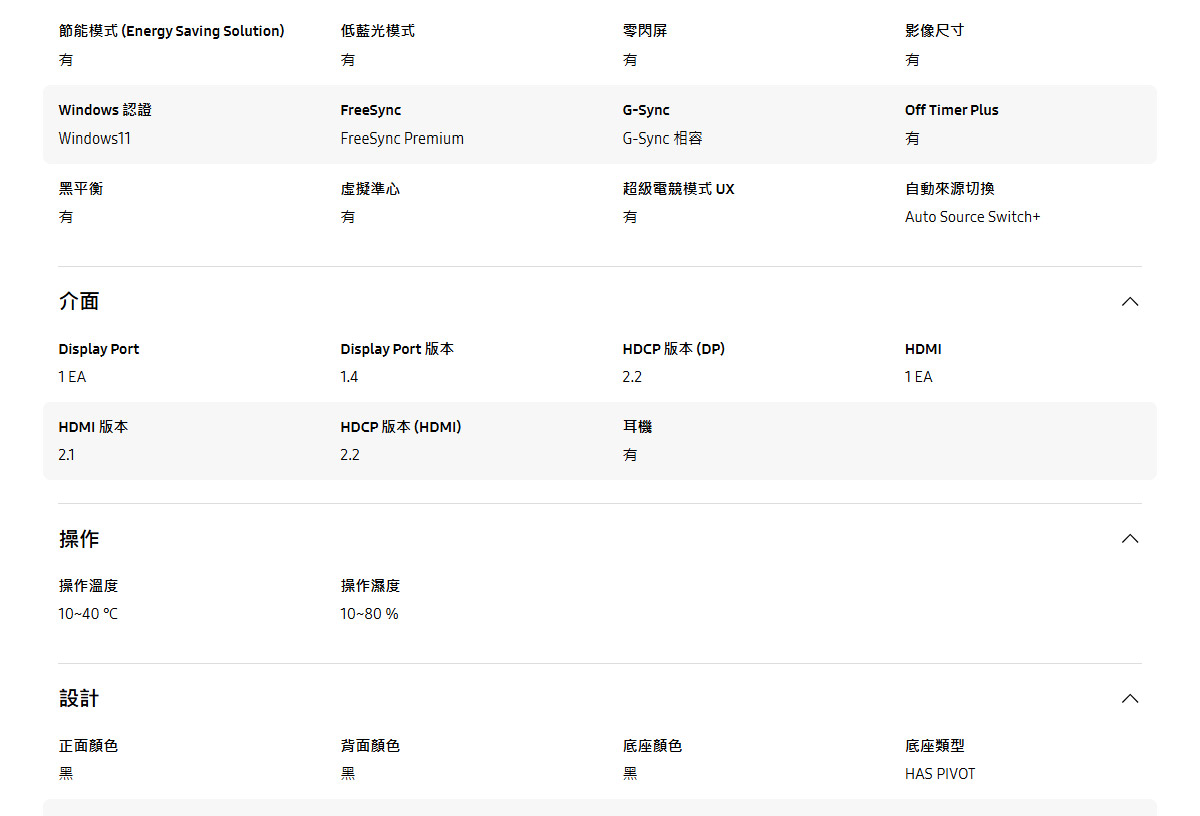Select the HAS PIVOT 底座類型 value
The image size is (1200, 816).
[x=940, y=773]
